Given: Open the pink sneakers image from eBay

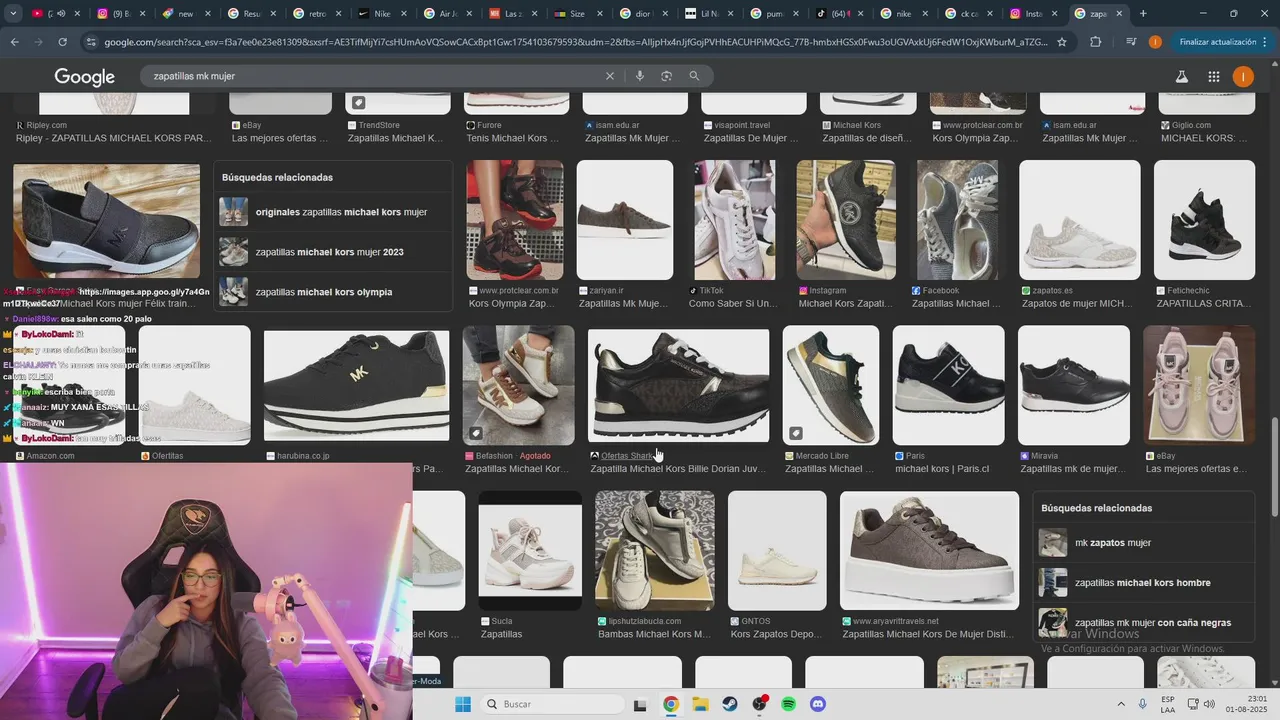Looking at the screenshot, I should tap(1199, 385).
